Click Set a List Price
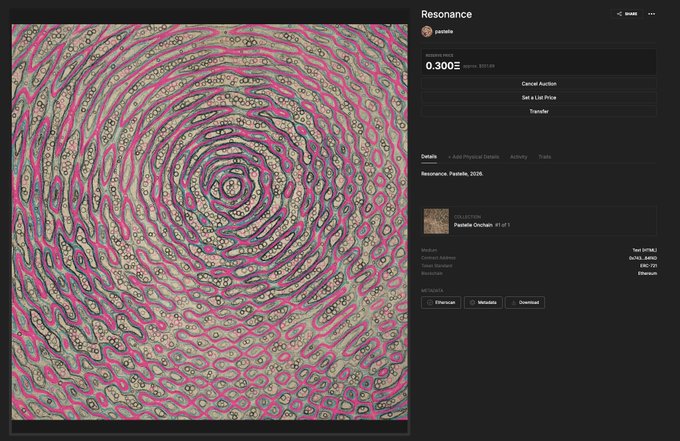 tap(539, 98)
